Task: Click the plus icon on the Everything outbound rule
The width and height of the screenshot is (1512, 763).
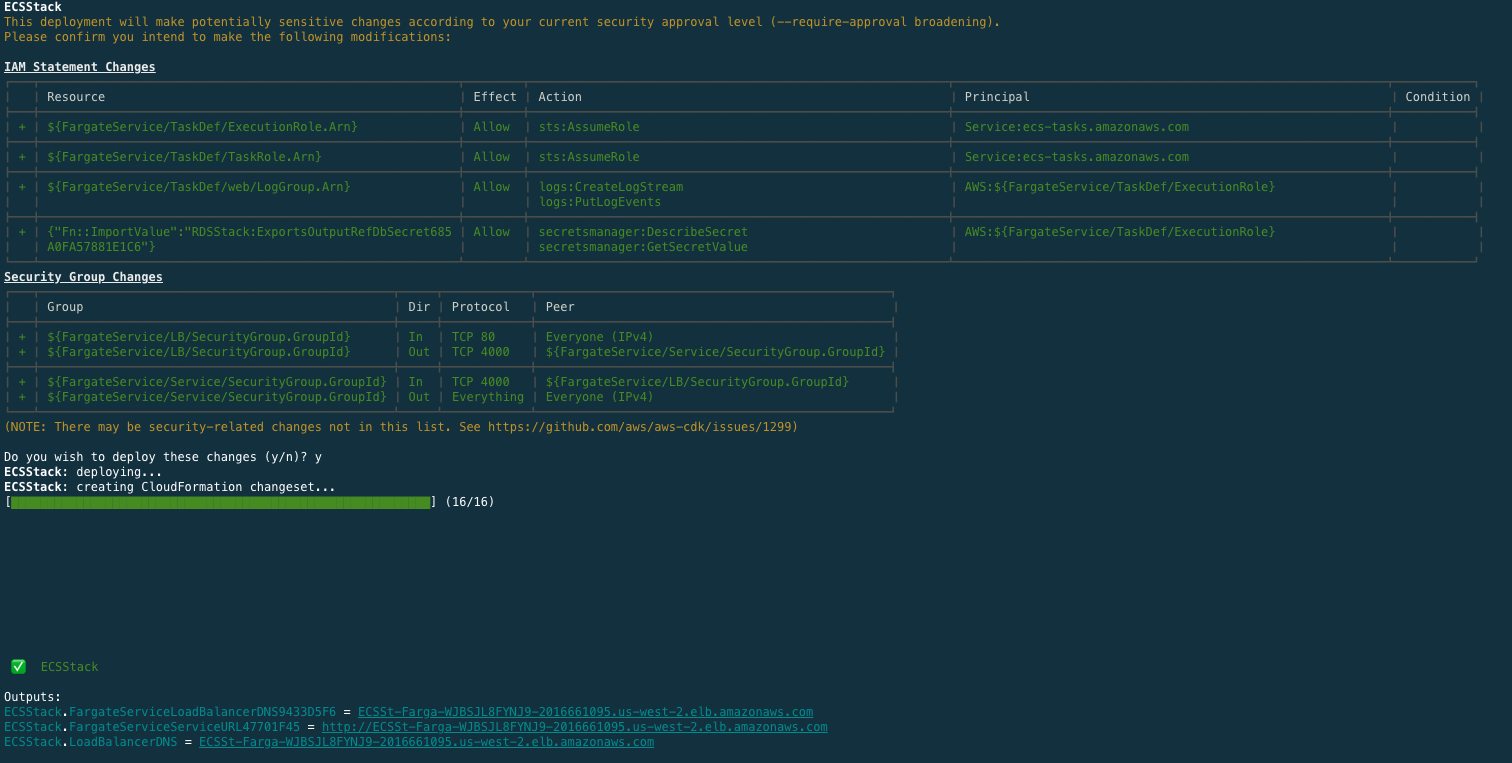Action: (x=21, y=396)
